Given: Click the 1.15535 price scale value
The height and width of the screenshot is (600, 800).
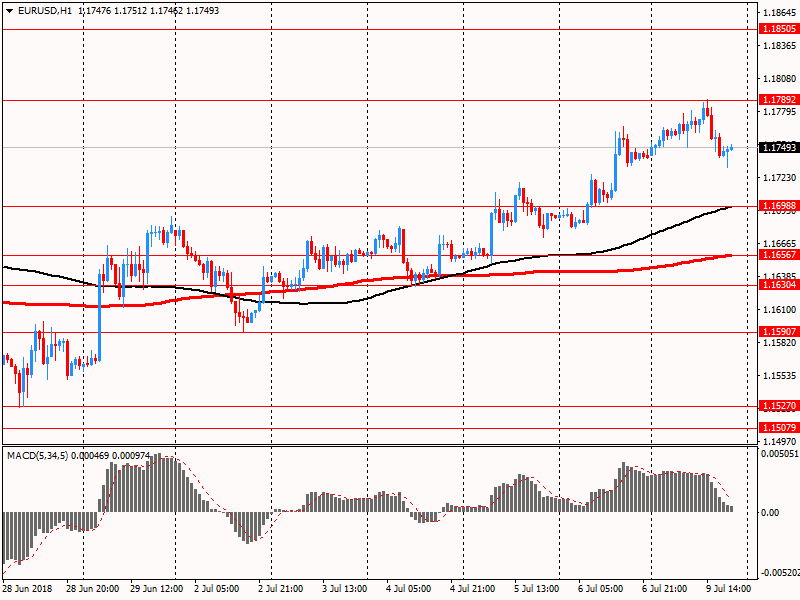Looking at the screenshot, I should tap(779, 376).
